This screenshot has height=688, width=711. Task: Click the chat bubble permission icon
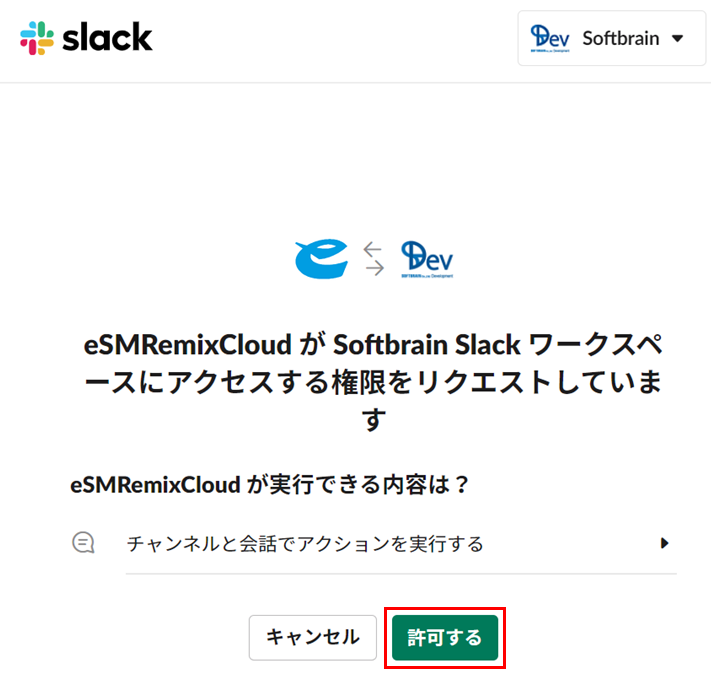coord(83,542)
